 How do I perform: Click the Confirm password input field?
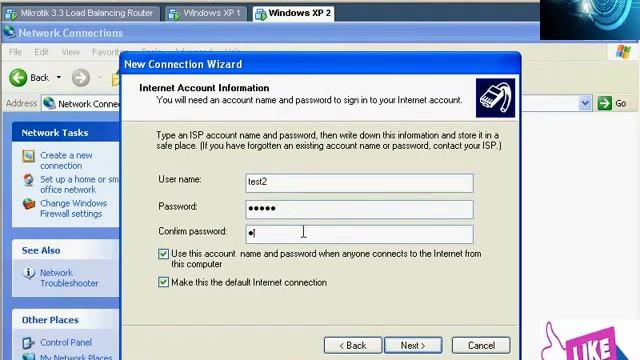tap(359, 234)
